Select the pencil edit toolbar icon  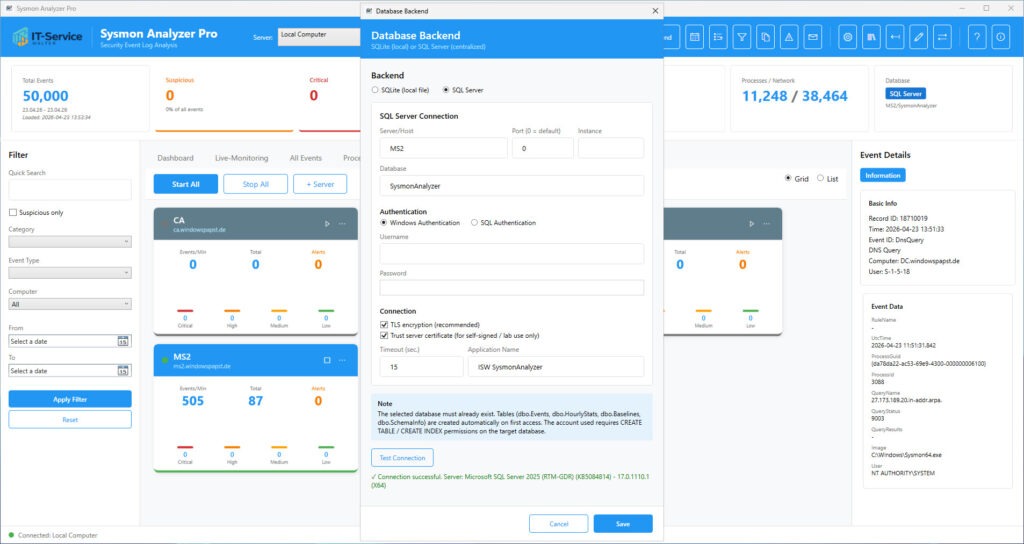(918, 37)
